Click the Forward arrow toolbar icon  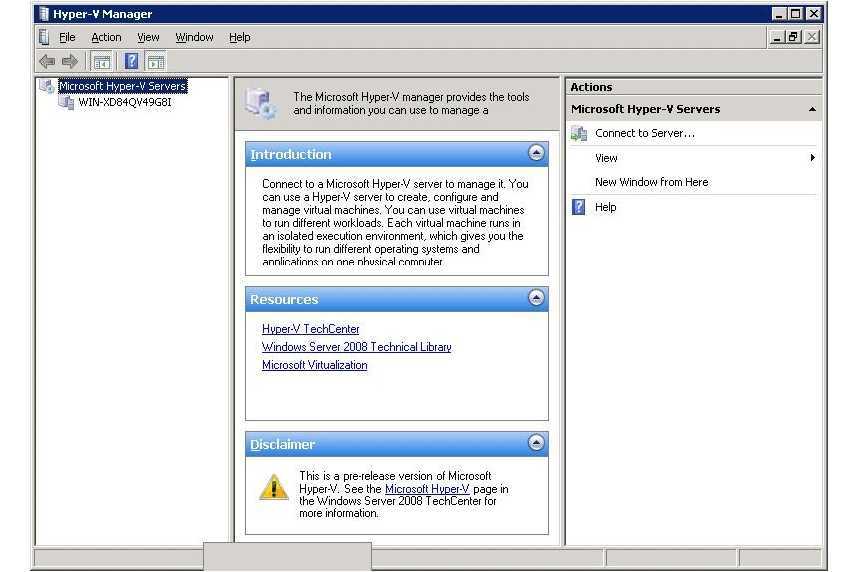coord(69,62)
